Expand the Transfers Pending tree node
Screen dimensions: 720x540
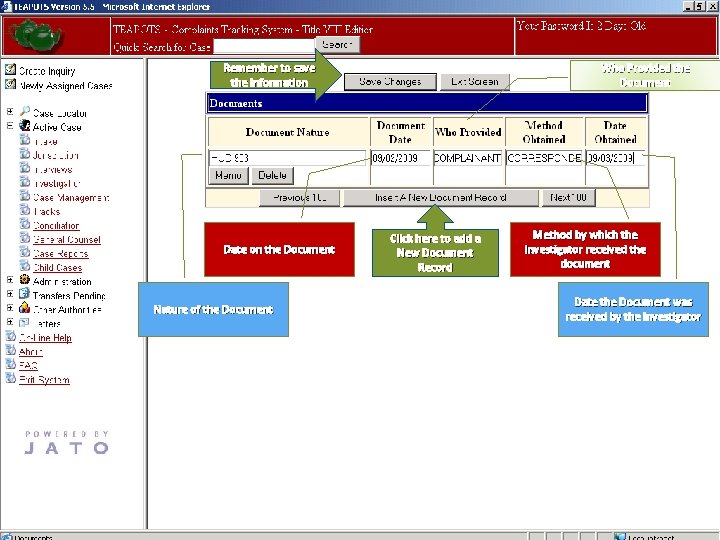(10, 294)
